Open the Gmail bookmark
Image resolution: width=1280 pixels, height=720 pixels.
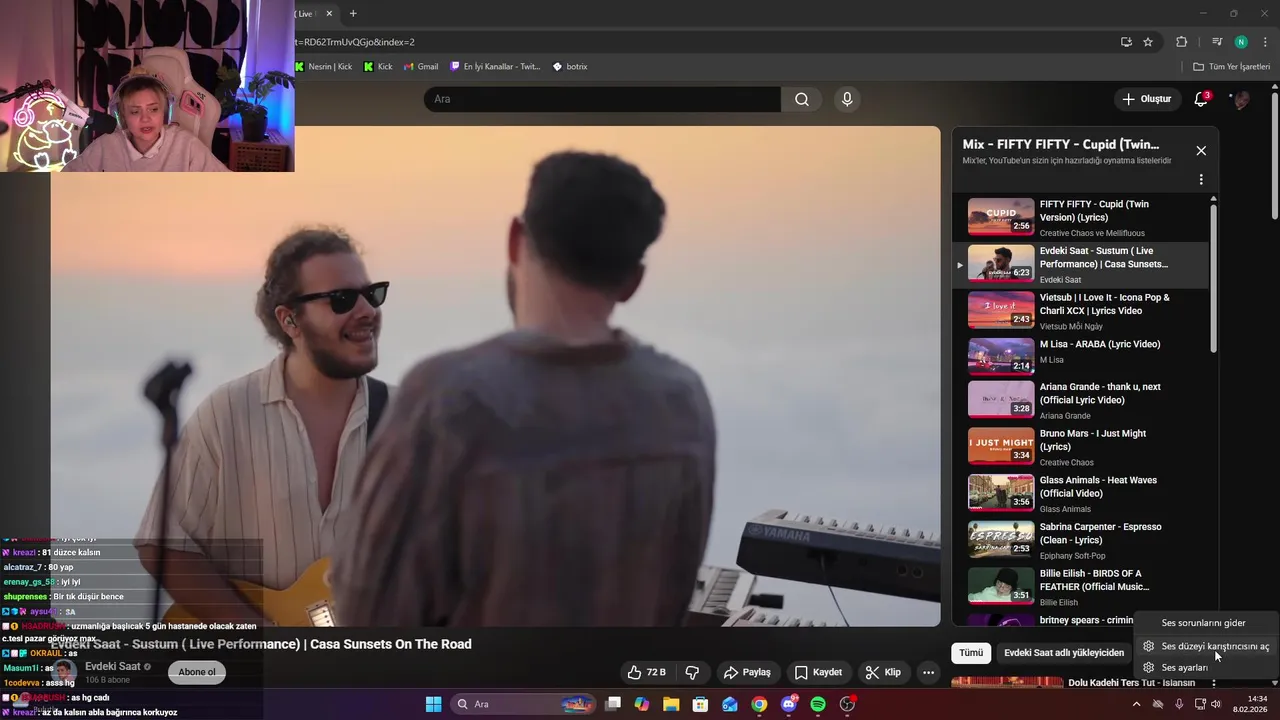421,67
